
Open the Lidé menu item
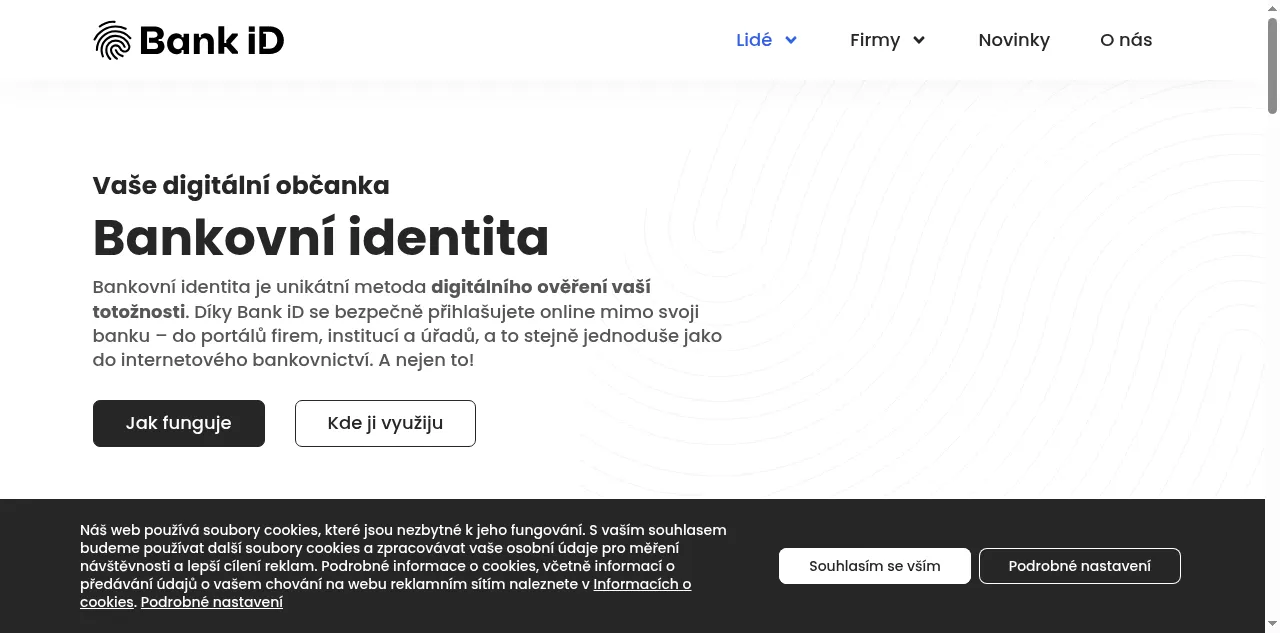[754, 40]
